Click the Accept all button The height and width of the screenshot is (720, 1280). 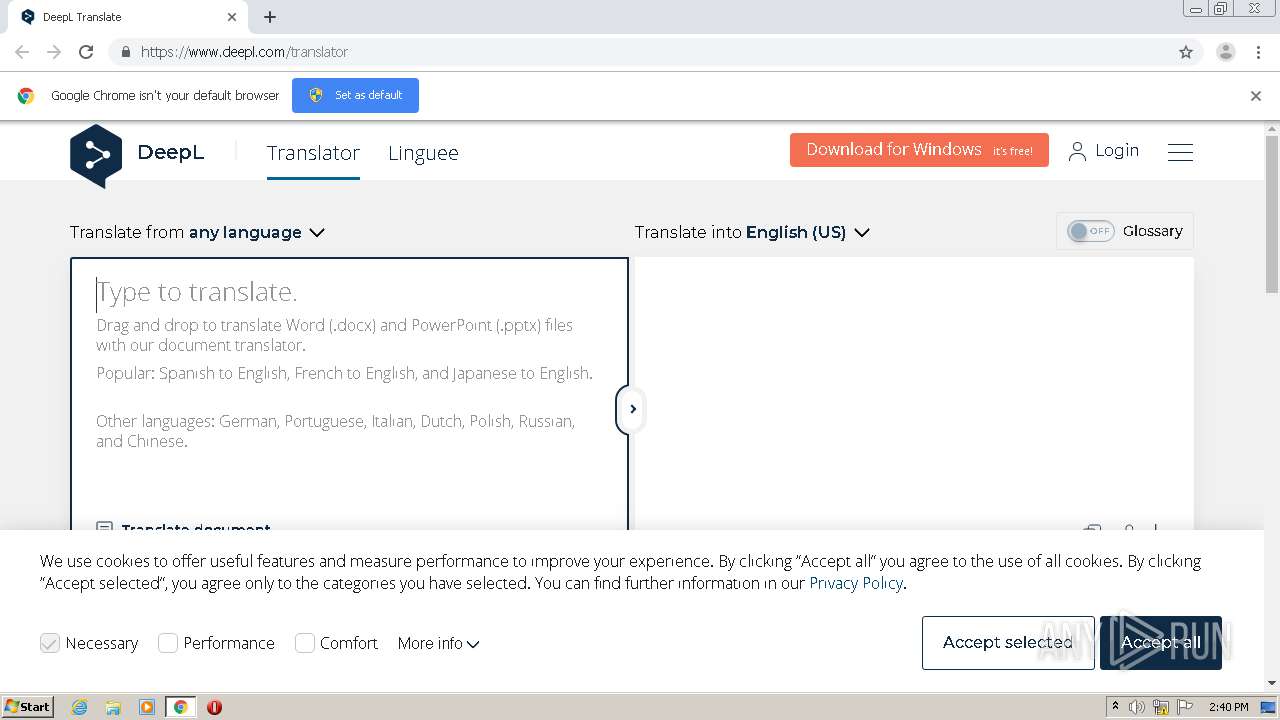[1161, 643]
